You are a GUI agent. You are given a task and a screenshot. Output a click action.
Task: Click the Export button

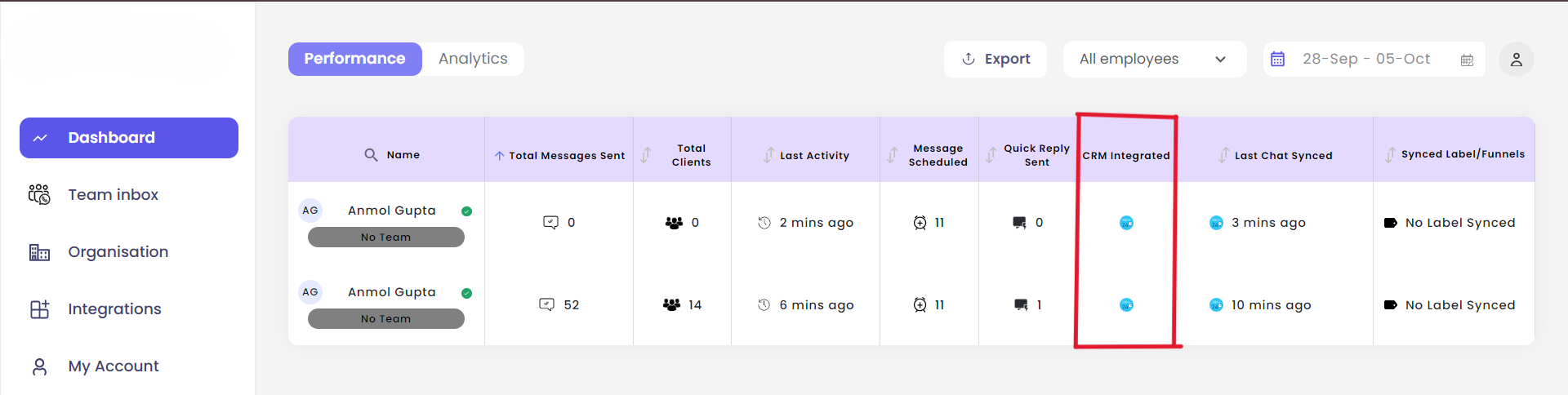(996, 59)
